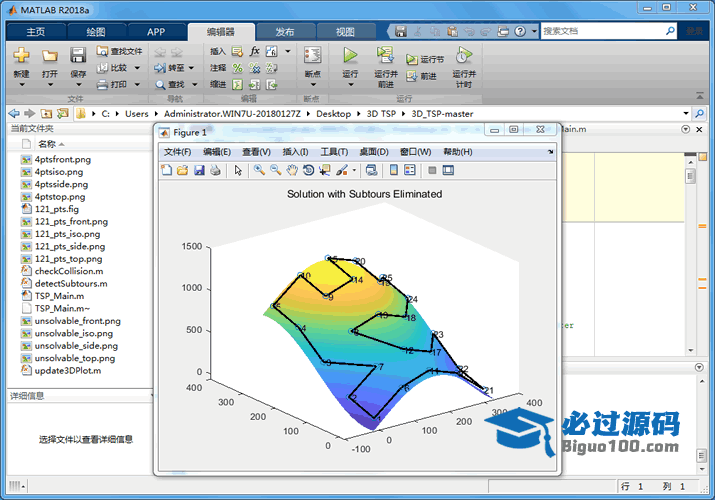Toggle Insert Colorbar in figure toolbar

(394, 170)
